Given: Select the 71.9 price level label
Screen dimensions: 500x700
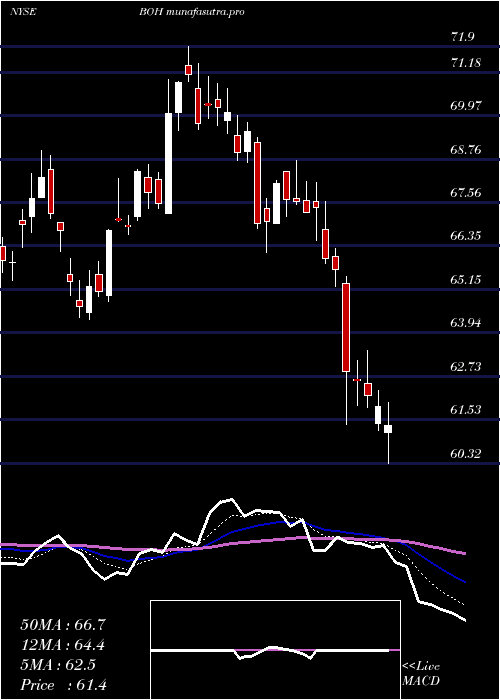Looking at the screenshot, I should pyautogui.click(x=462, y=37).
